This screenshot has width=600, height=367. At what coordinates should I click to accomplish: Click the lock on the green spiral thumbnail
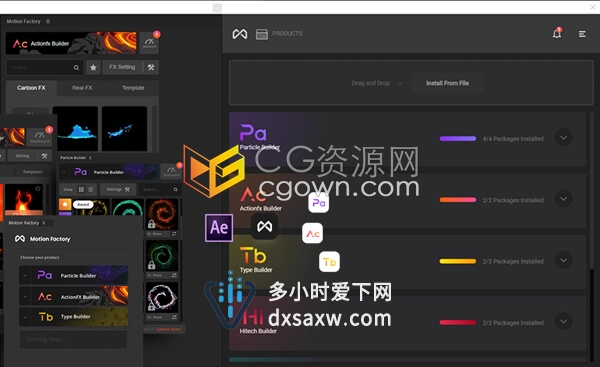152,265
